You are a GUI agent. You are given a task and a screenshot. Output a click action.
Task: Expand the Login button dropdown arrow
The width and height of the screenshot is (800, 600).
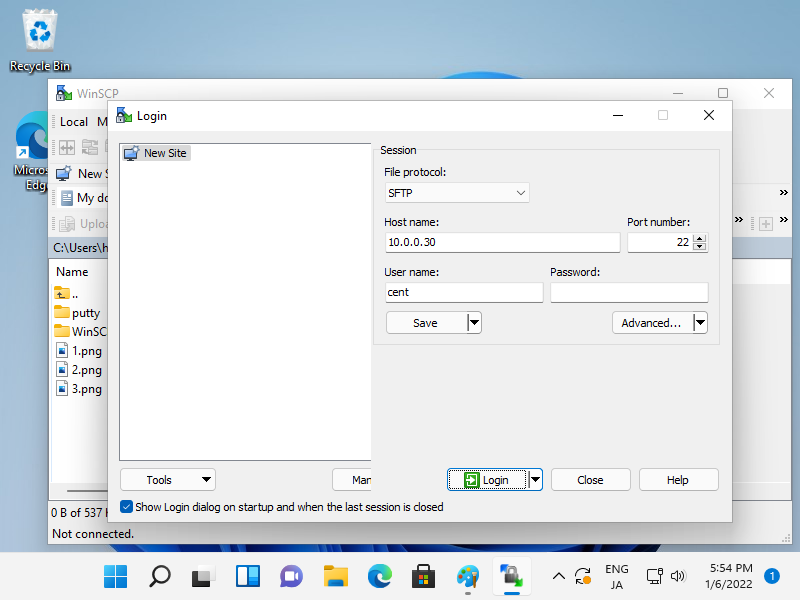point(535,480)
